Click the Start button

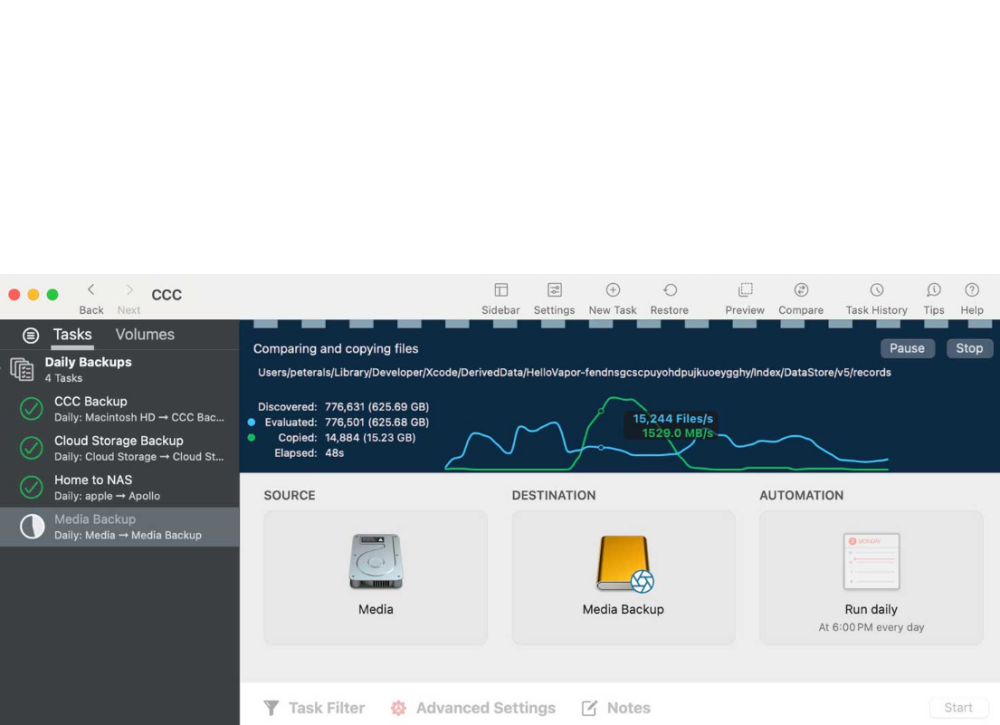[958, 708]
